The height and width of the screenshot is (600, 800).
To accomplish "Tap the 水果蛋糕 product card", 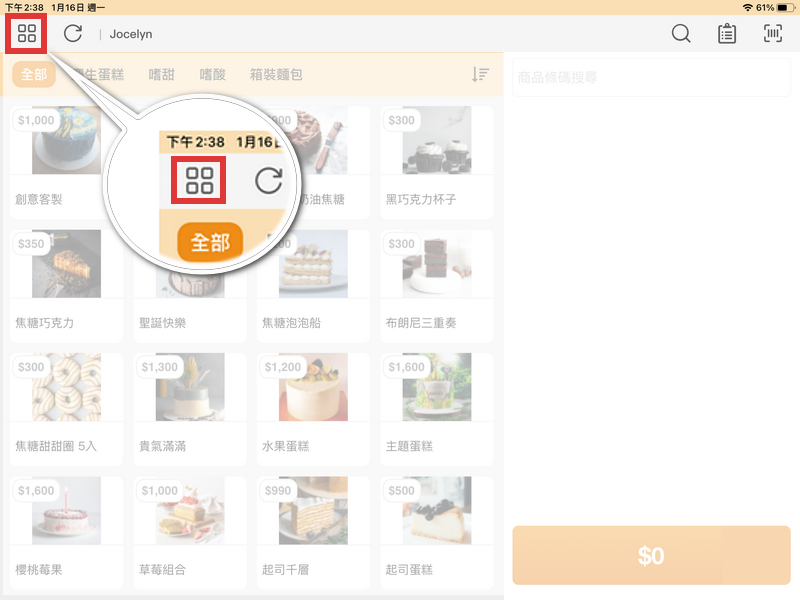I will (x=312, y=405).
